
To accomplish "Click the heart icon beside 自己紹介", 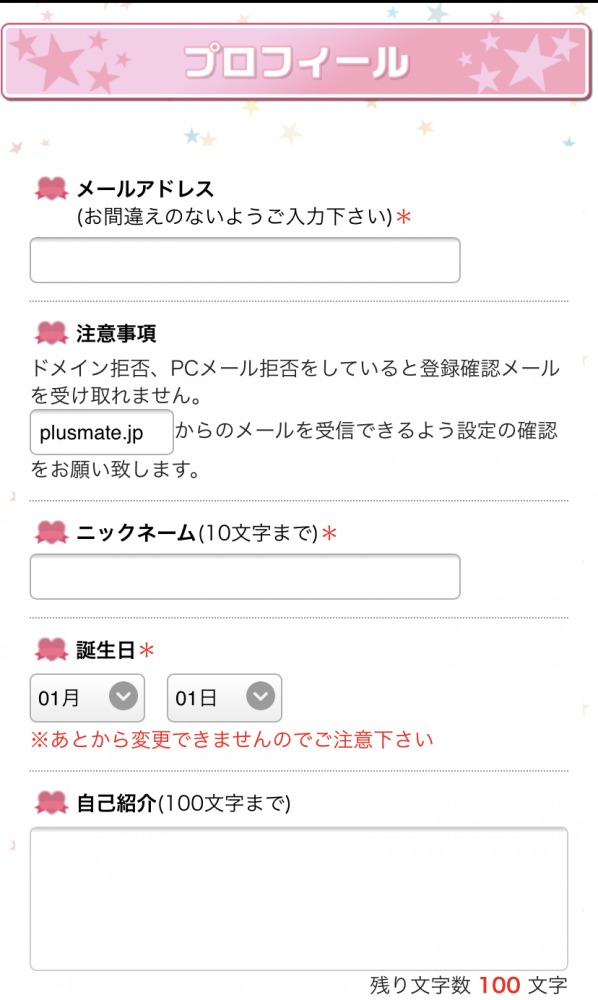I will click(51, 802).
